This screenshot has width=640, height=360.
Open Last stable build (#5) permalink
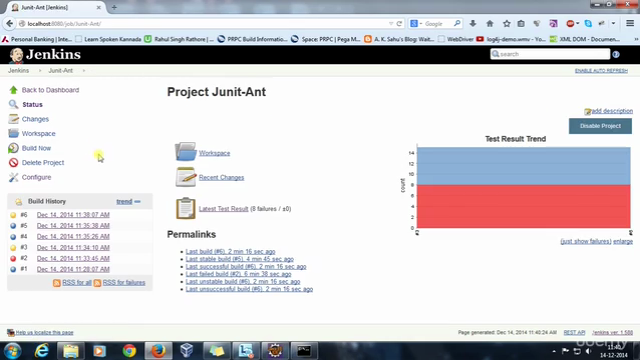pyautogui.click(x=239, y=259)
